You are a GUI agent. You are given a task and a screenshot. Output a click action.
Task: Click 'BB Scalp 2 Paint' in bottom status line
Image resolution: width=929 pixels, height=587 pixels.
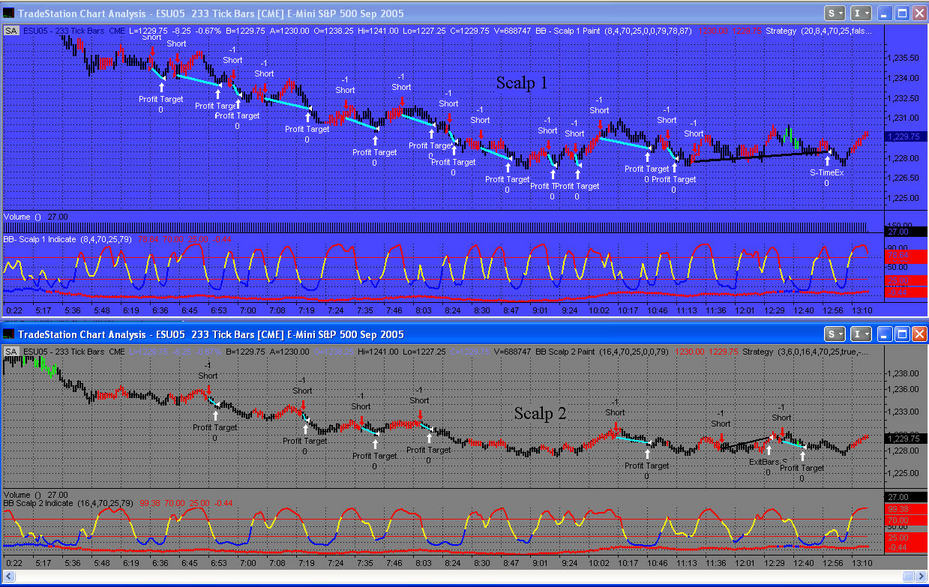point(565,352)
